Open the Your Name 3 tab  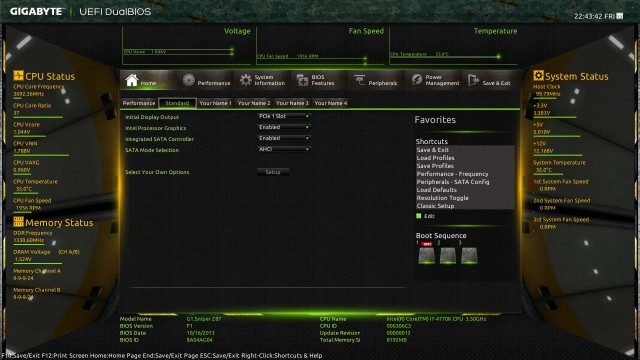point(292,103)
